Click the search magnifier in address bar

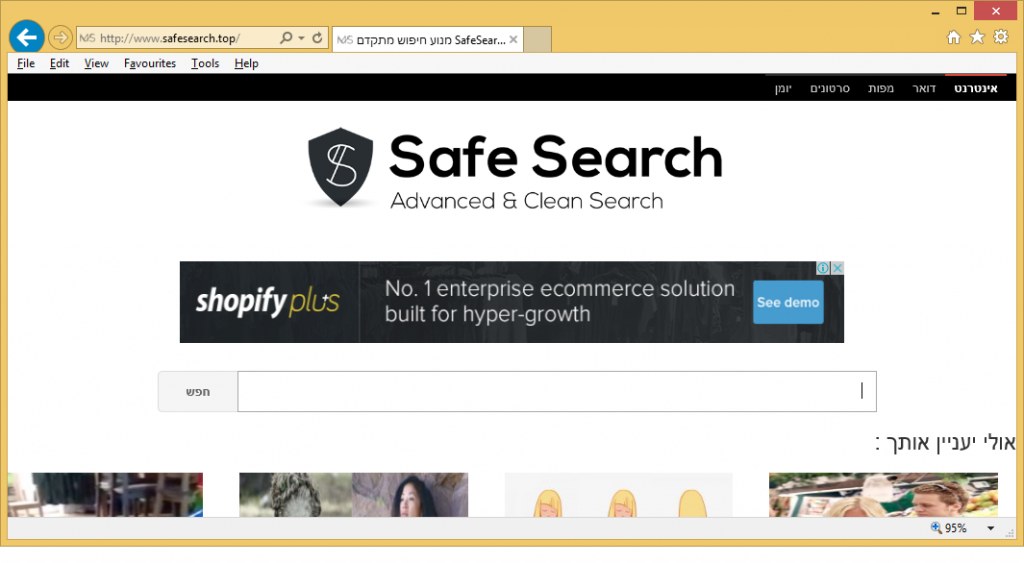click(x=285, y=38)
